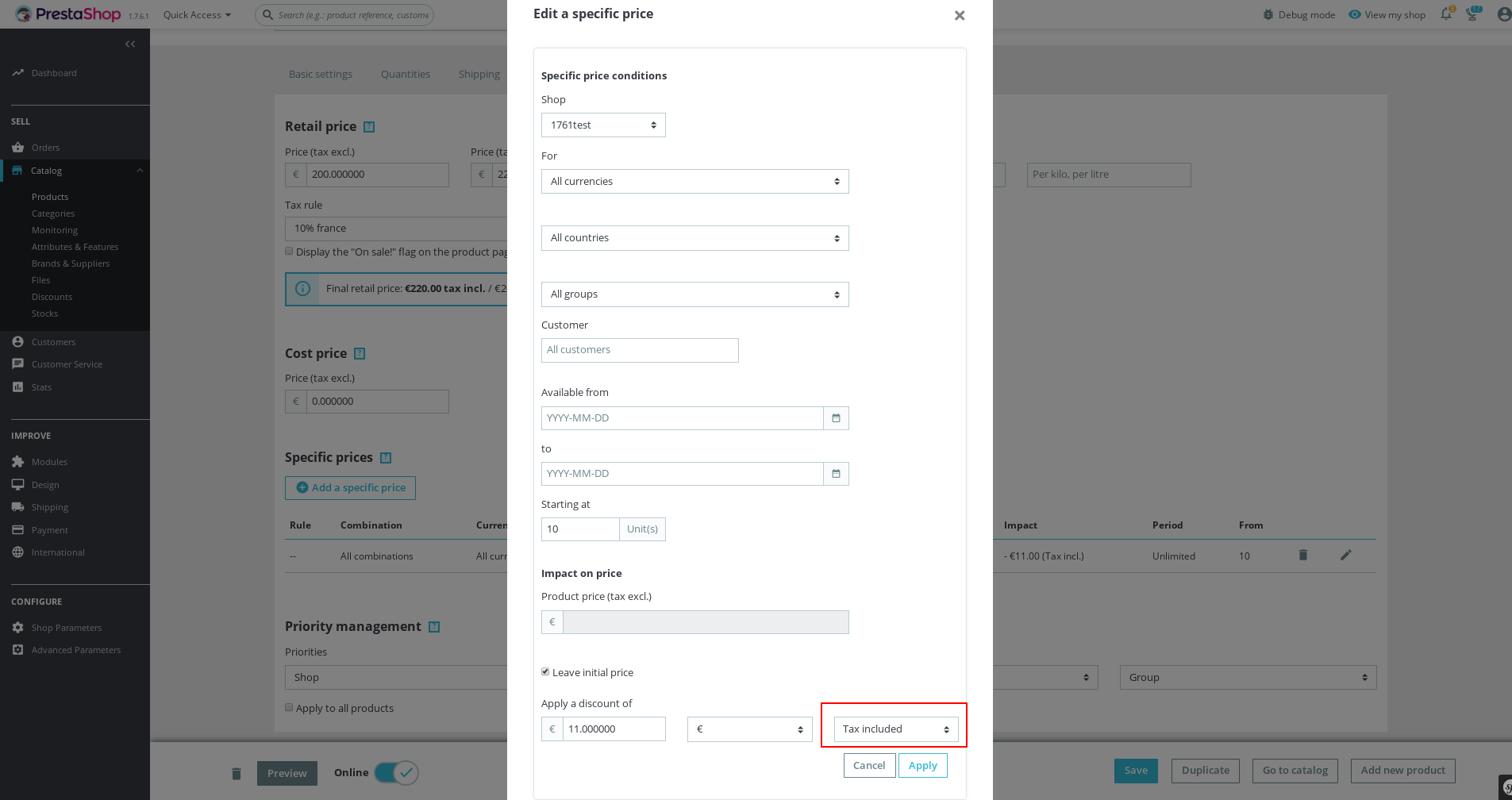Open the All currencies dropdown
This screenshot has width=1512, height=800.
[x=695, y=182]
